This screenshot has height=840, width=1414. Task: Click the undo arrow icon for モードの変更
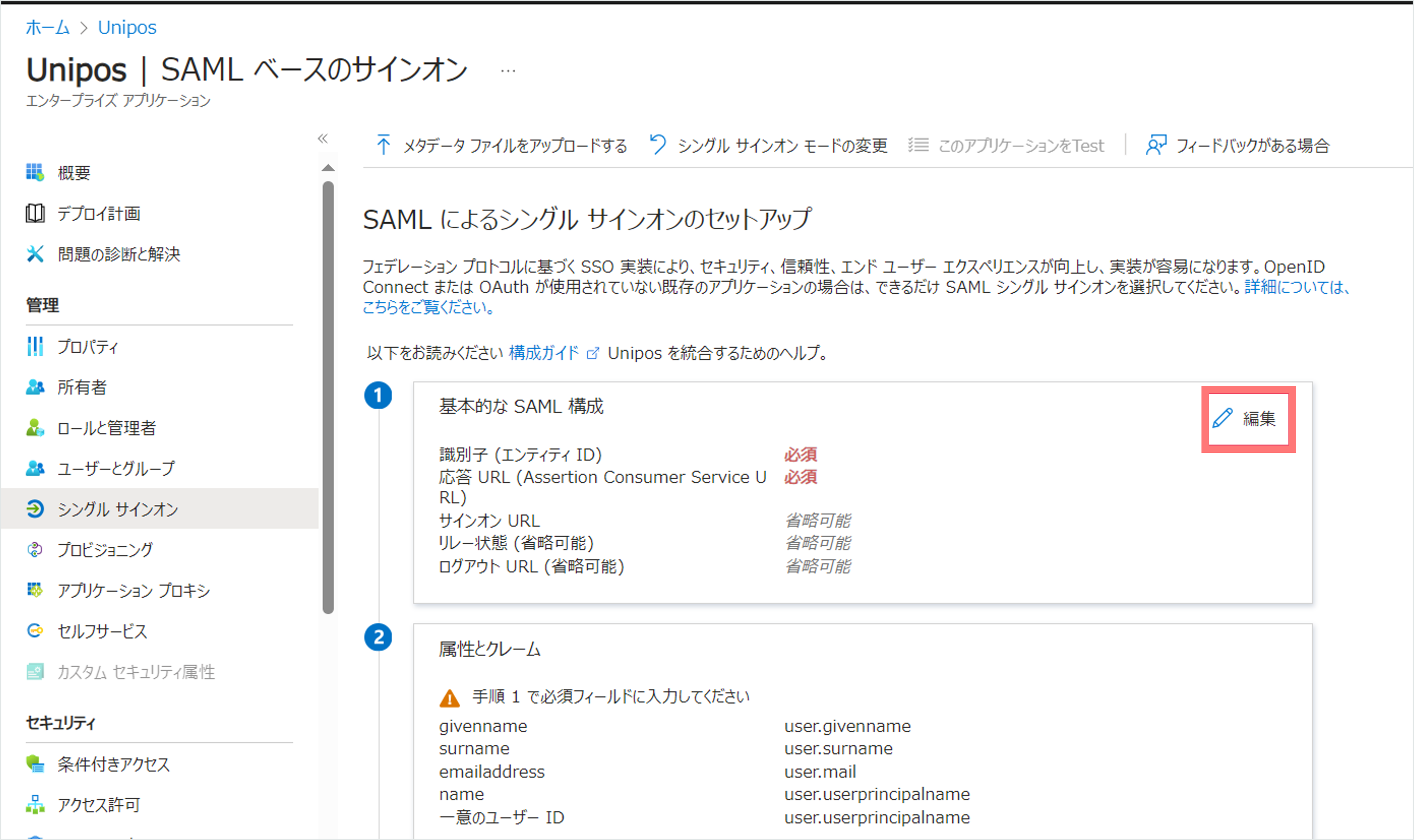click(658, 145)
